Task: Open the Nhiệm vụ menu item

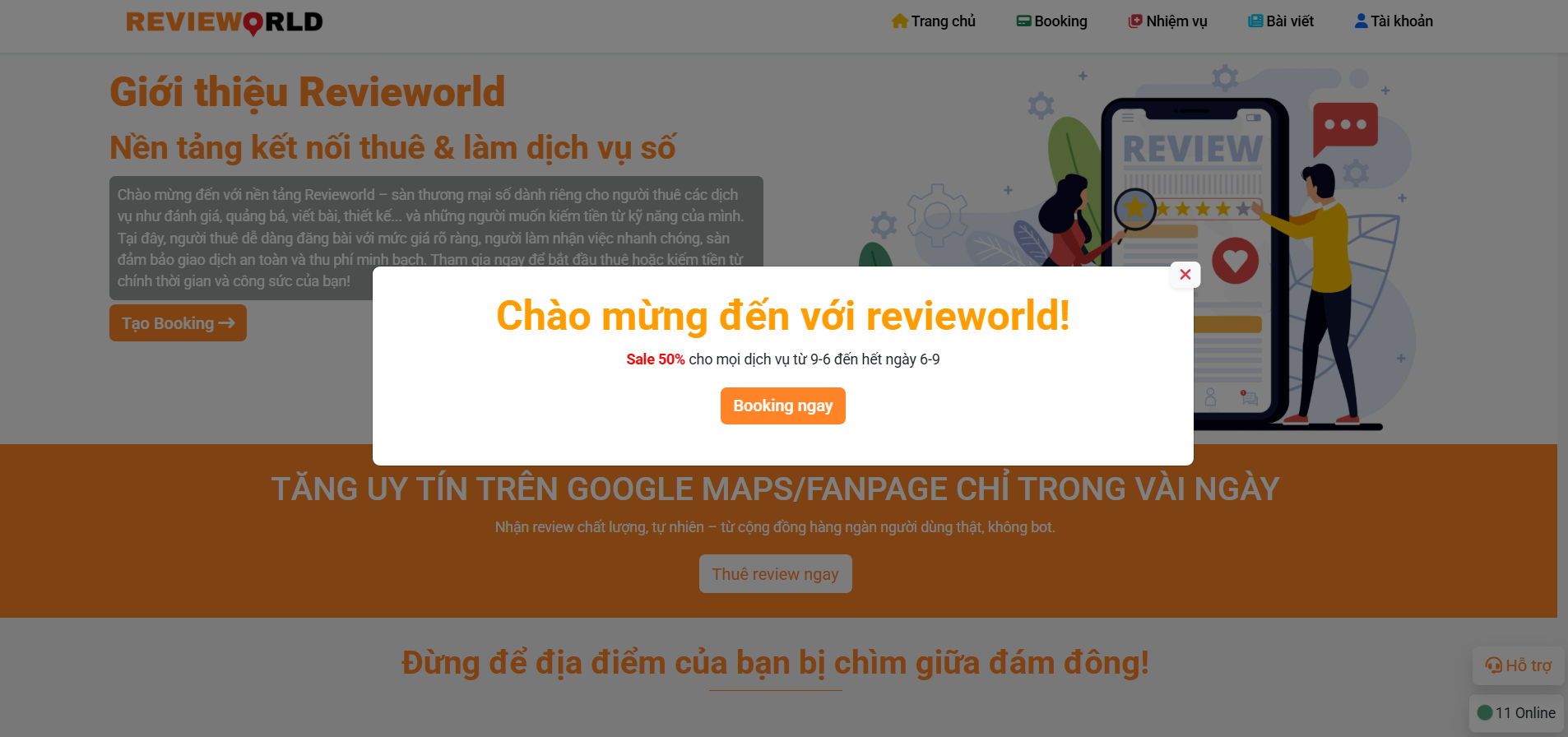Action: [x=1167, y=21]
